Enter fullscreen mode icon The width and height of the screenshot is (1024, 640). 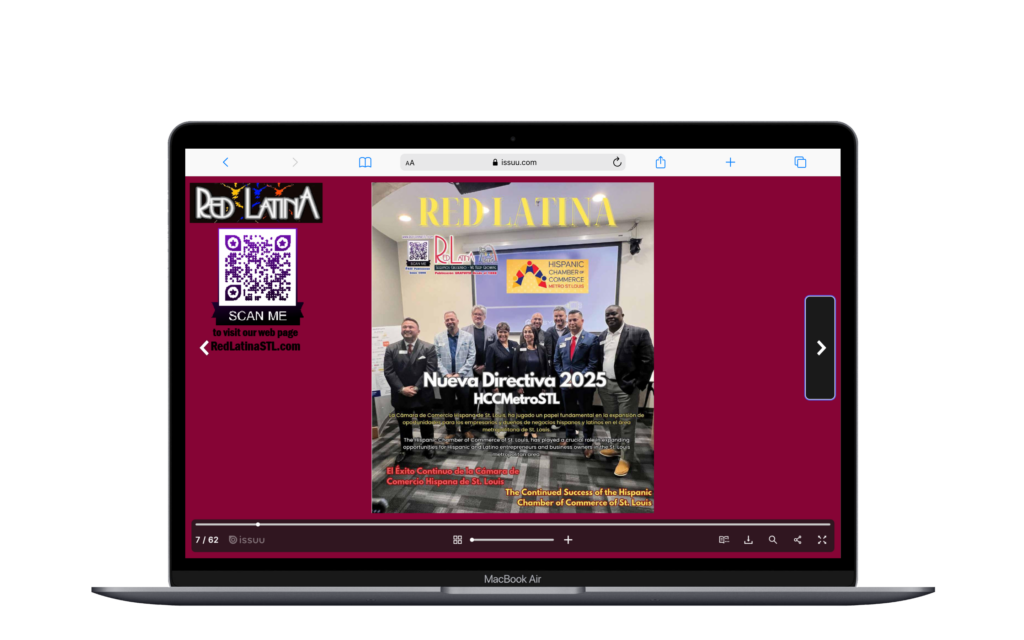coord(822,540)
